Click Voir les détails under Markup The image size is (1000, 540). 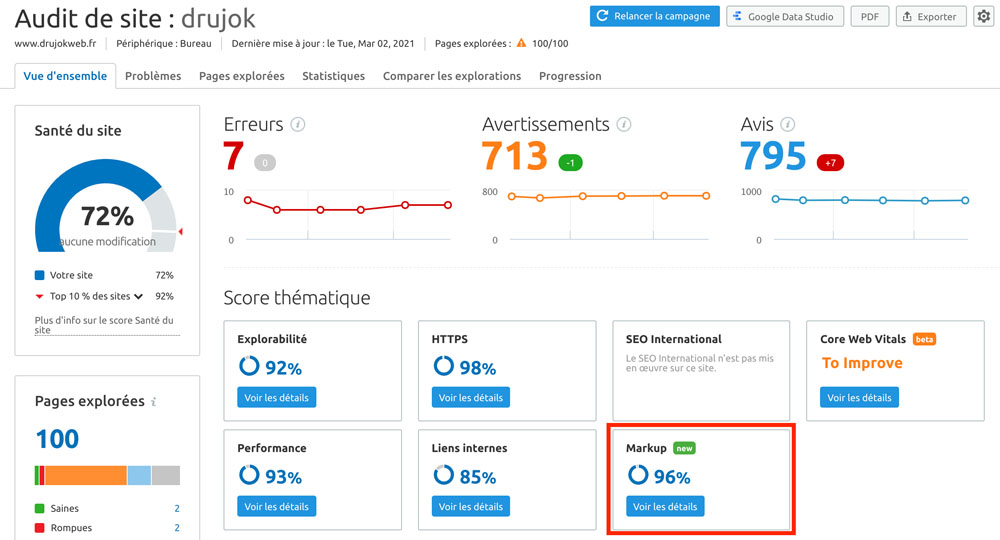click(665, 506)
